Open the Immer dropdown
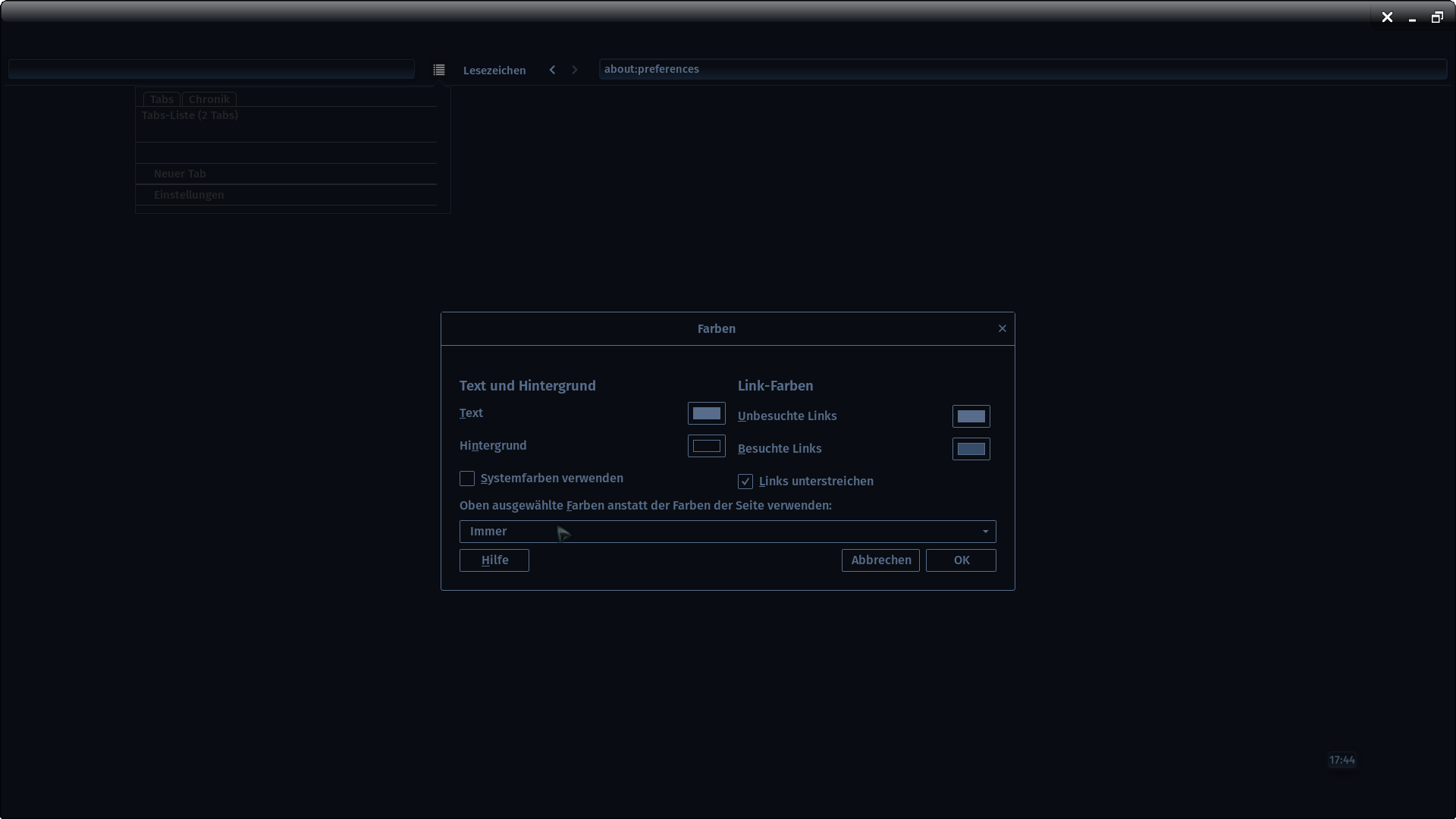Viewport: 1456px width, 819px height. pyautogui.click(x=726, y=532)
